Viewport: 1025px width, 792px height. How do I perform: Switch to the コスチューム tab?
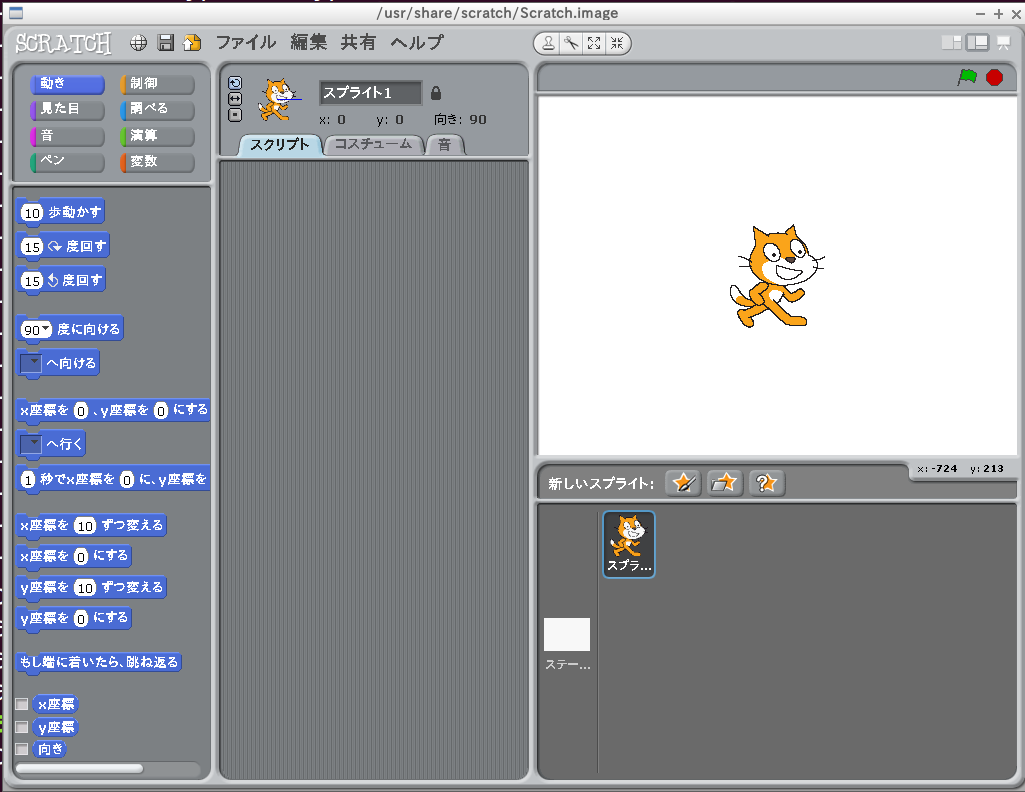click(373, 144)
